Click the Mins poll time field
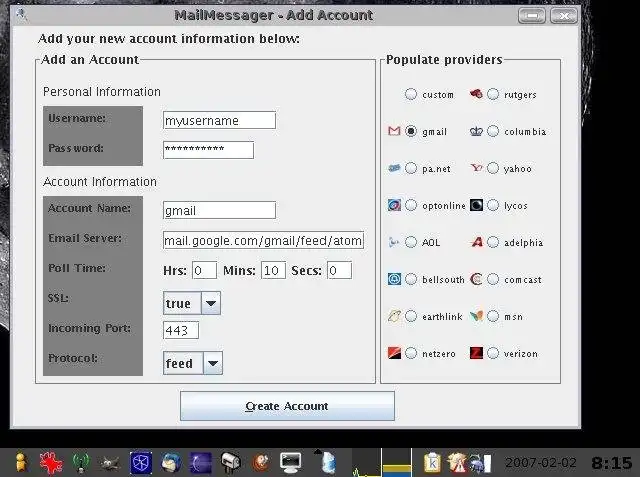The width and height of the screenshot is (640, 477). (x=273, y=270)
